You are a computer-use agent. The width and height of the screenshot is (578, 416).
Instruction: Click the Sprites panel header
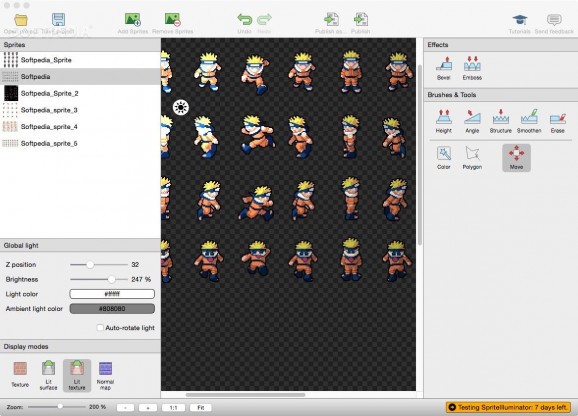(80, 45)
